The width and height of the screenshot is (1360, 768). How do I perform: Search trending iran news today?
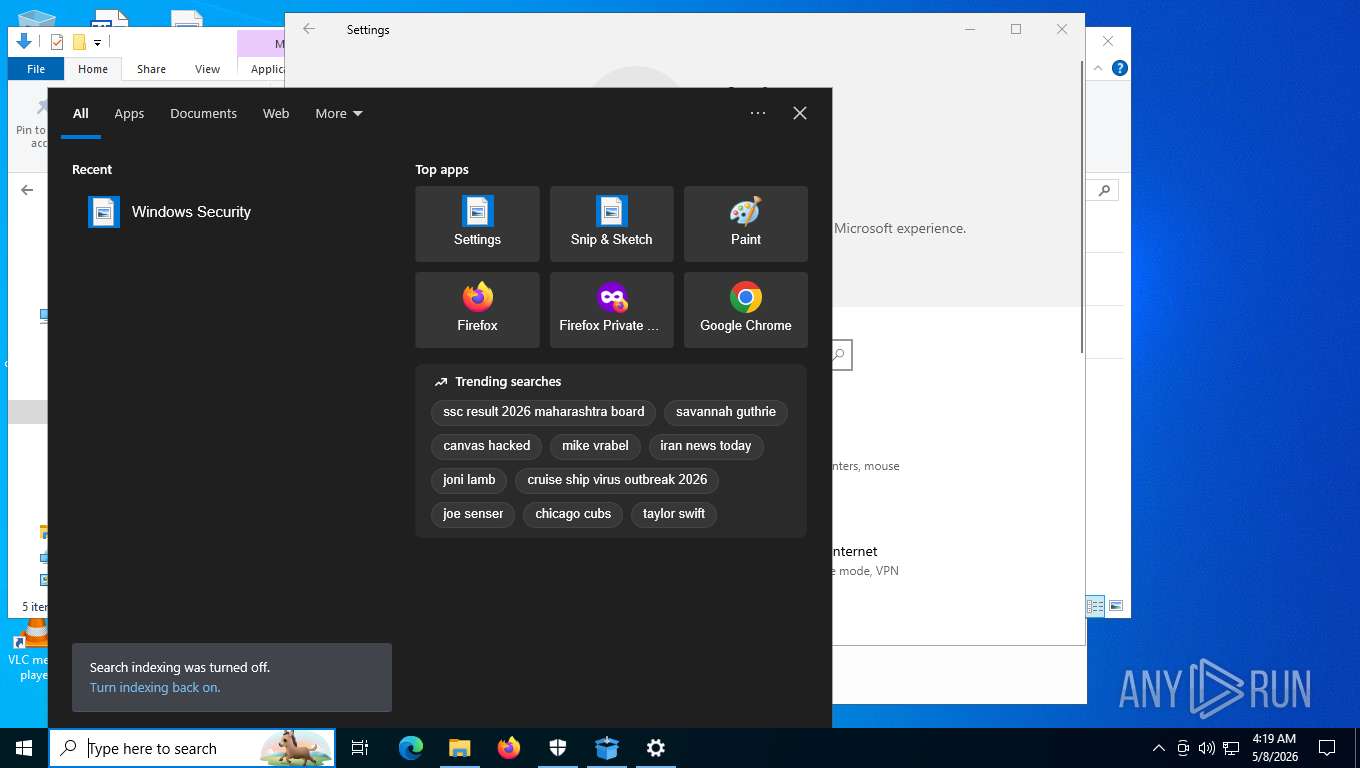pos(706,446)
